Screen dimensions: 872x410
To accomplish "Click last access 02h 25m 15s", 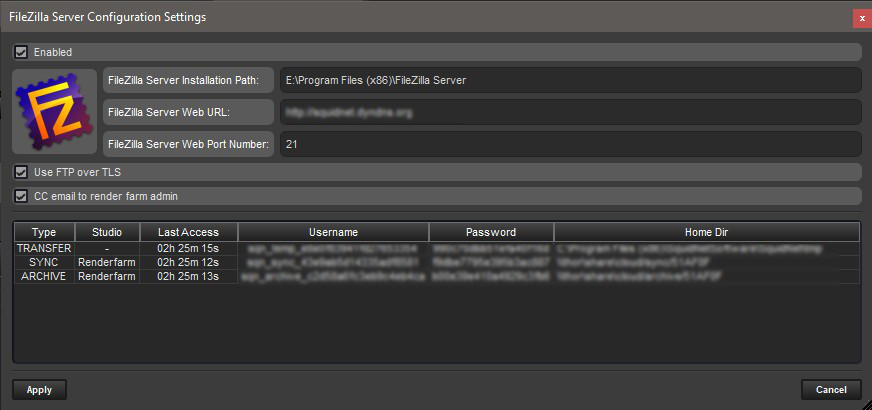I will pos(189,248).
